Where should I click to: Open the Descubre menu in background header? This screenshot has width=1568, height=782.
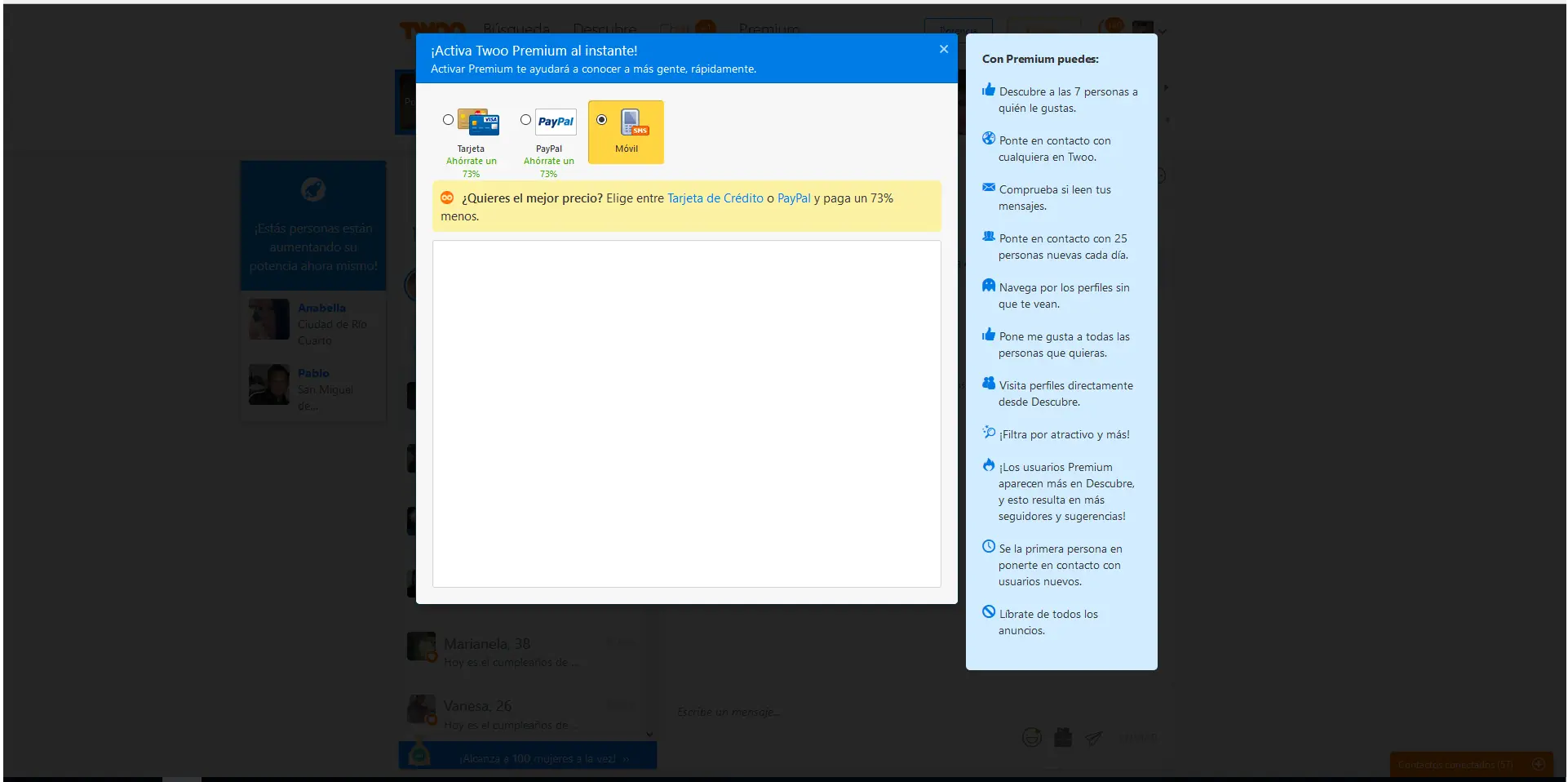point(605,29)
